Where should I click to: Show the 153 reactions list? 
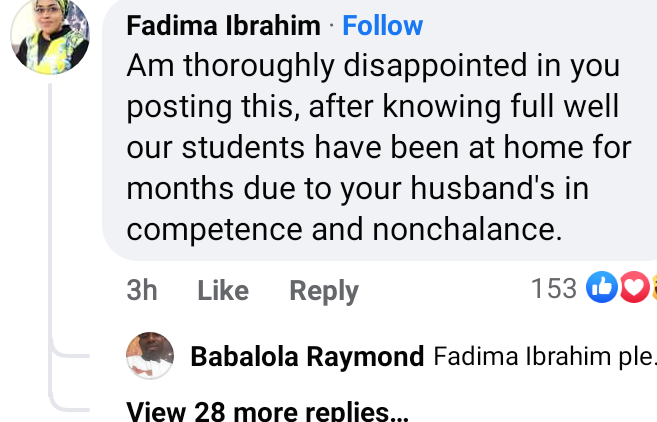click(554, 289)
